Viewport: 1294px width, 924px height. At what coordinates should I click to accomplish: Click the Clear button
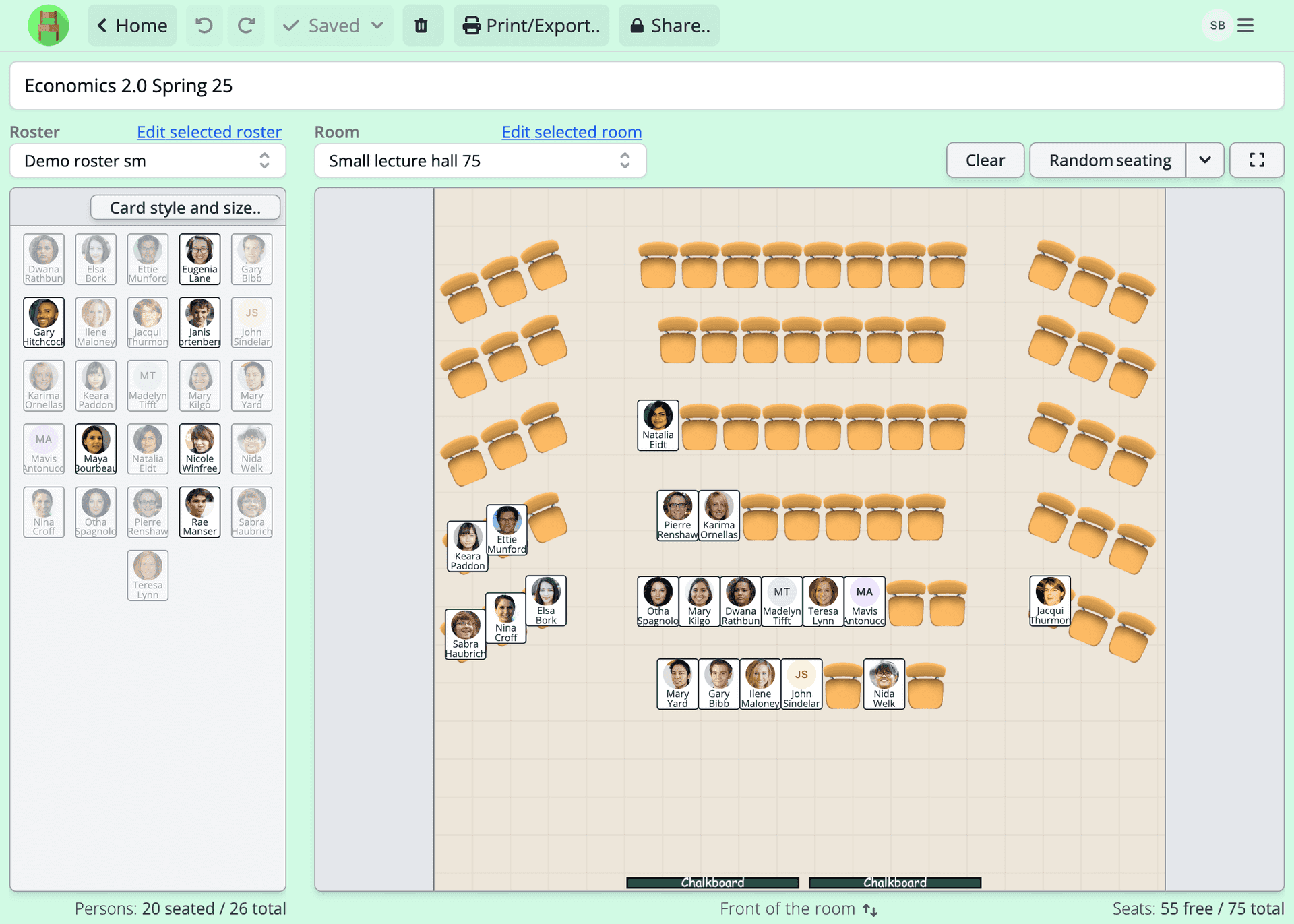(984, 159)
